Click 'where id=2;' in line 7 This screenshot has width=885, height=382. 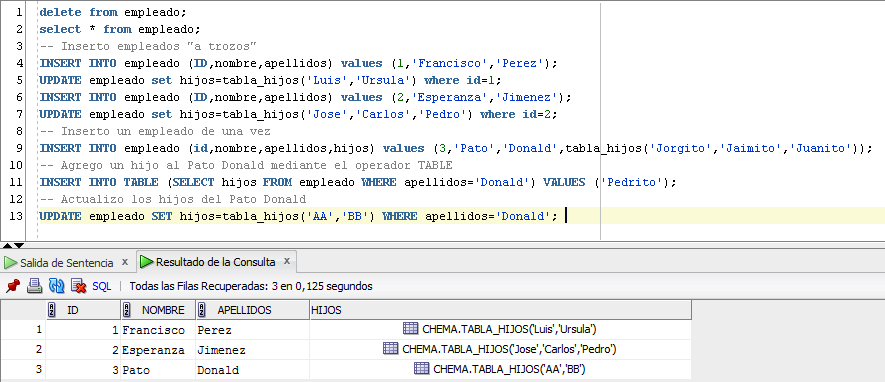point(519,114)
